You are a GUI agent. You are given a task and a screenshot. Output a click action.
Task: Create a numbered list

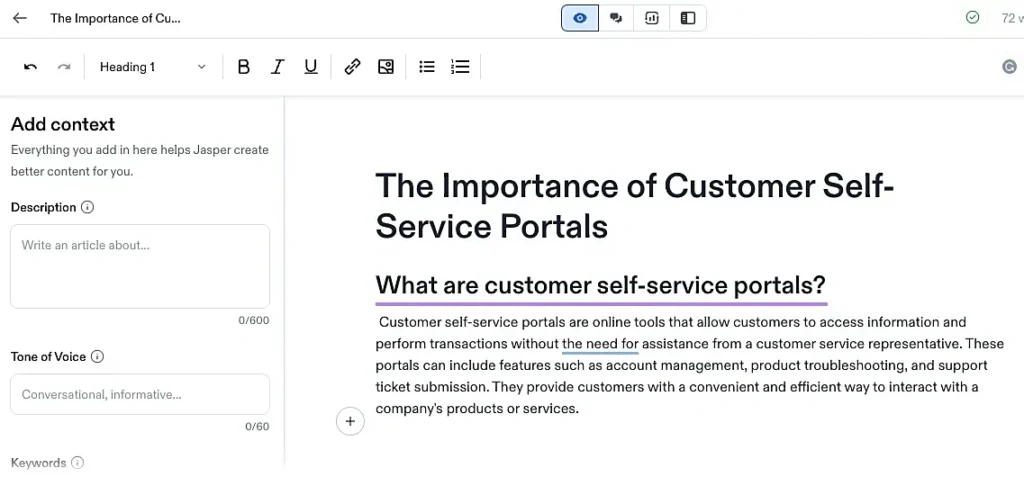[460, 67]
